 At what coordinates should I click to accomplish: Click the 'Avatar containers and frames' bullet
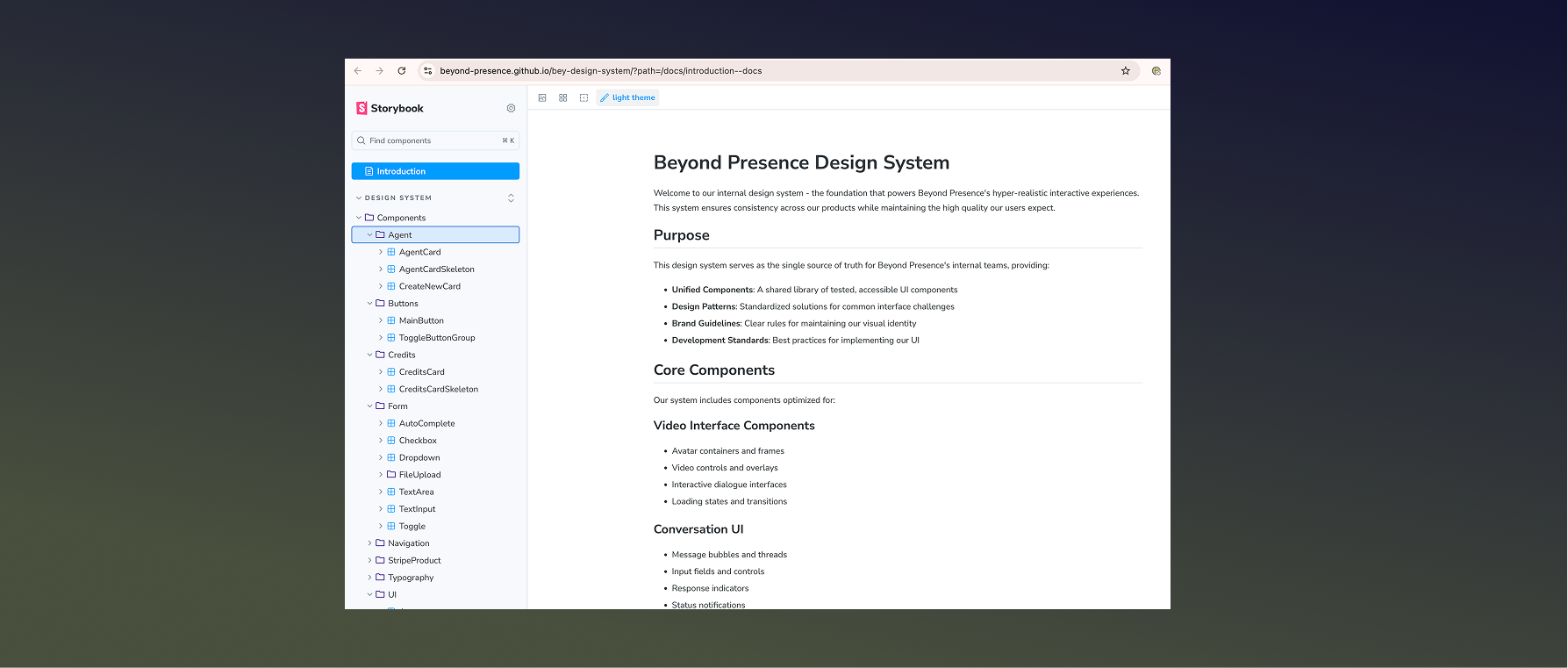tap(728, 451)
